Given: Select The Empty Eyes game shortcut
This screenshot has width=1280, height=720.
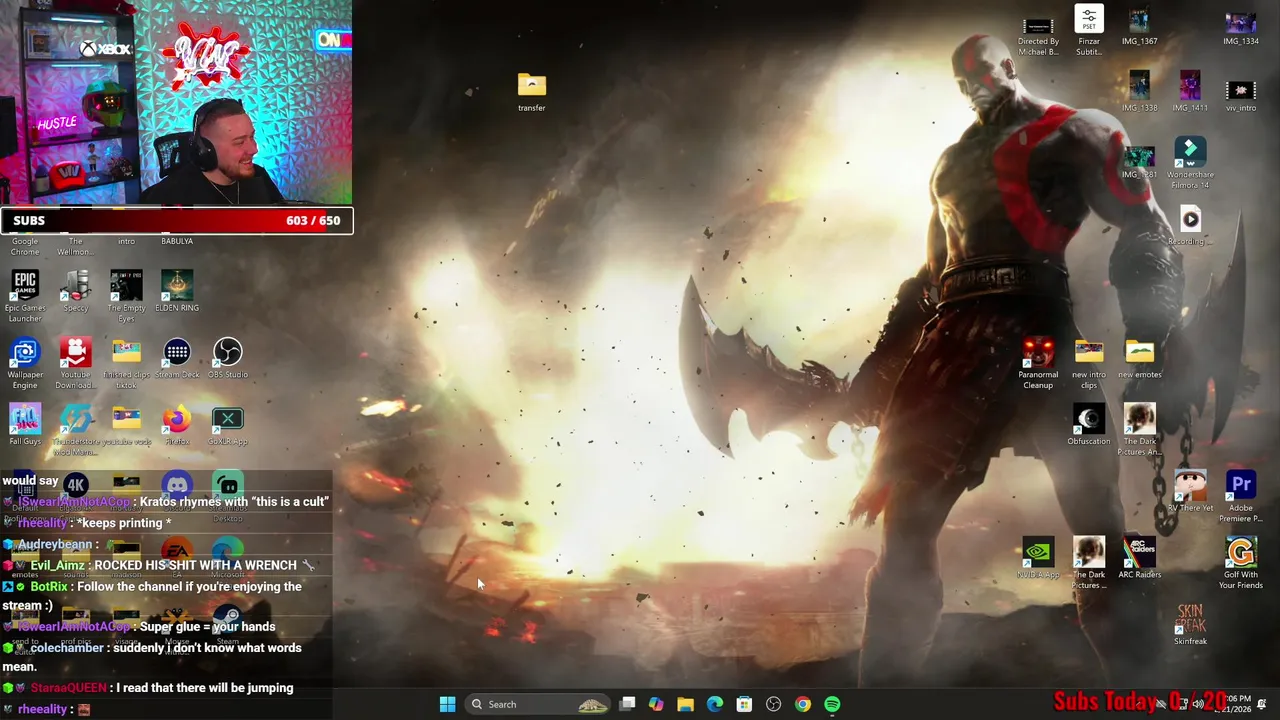Looking at the screenshot, I should (126, 296).
